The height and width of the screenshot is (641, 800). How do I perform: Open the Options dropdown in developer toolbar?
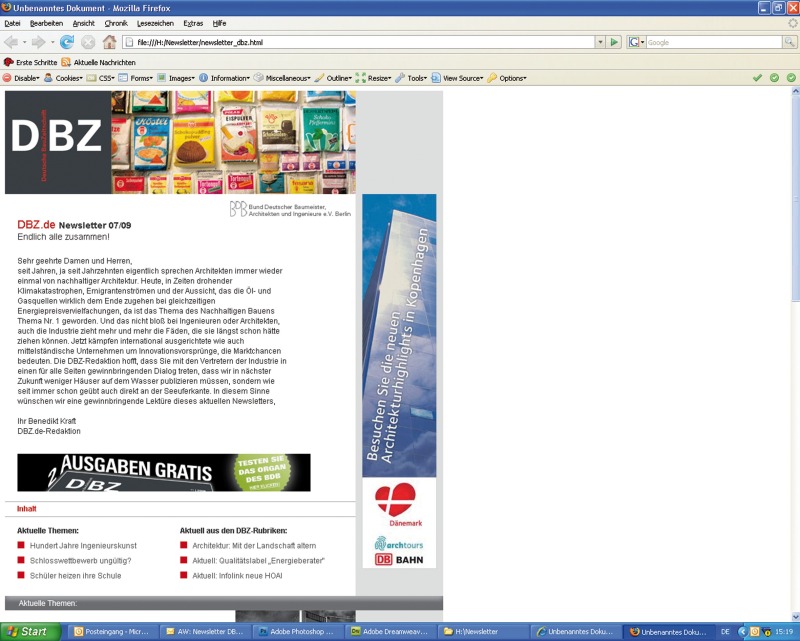tap(507, 78)
